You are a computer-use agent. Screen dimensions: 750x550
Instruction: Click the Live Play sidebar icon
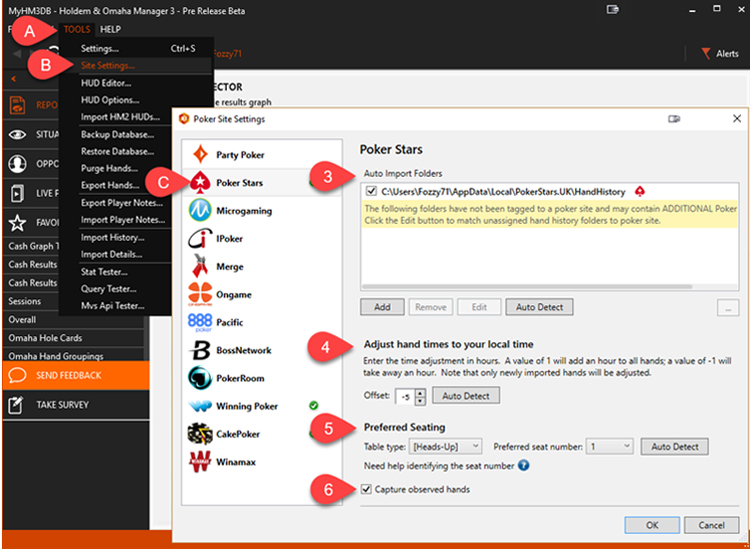17,193
